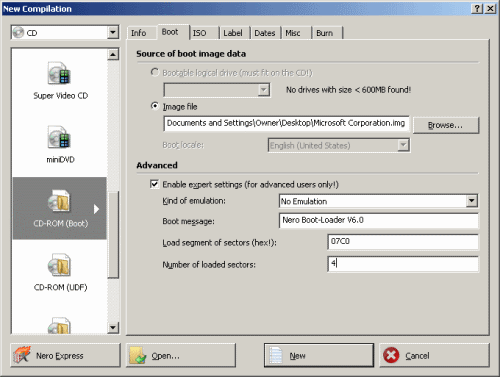
Task: Launch Nero Express button
Action: click(x=65, y=355)
